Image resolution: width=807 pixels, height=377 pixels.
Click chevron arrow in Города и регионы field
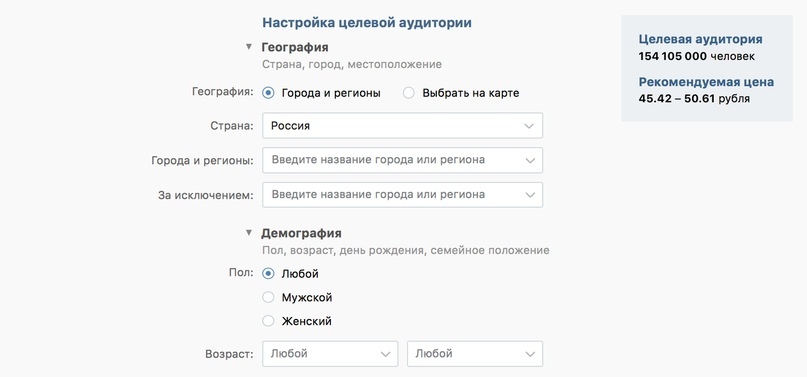(530, 160)
